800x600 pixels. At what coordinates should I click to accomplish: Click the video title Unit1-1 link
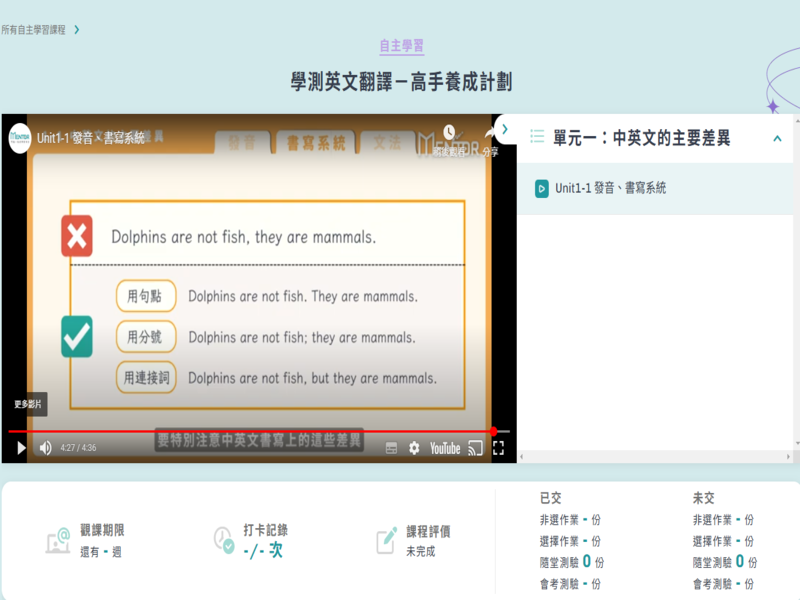(x=90, y=138)
